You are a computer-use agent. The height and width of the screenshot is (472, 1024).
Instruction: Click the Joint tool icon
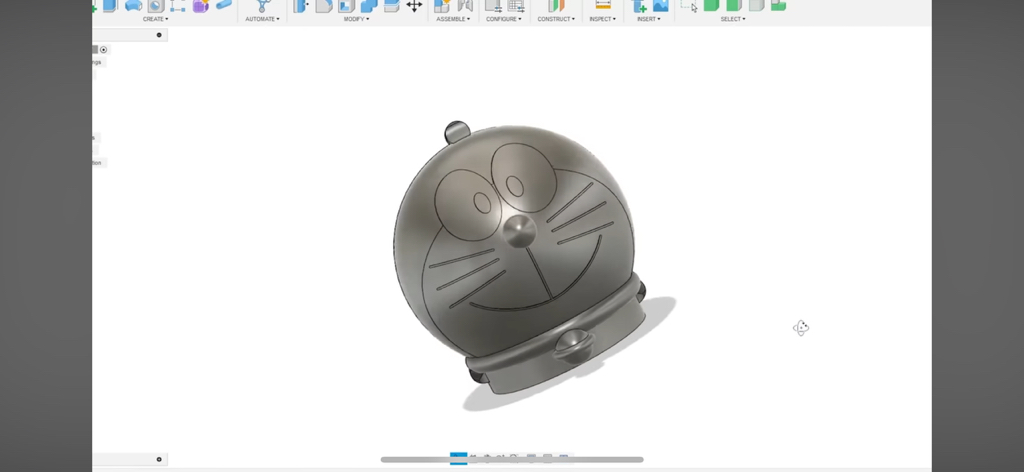tap(465, 6)
